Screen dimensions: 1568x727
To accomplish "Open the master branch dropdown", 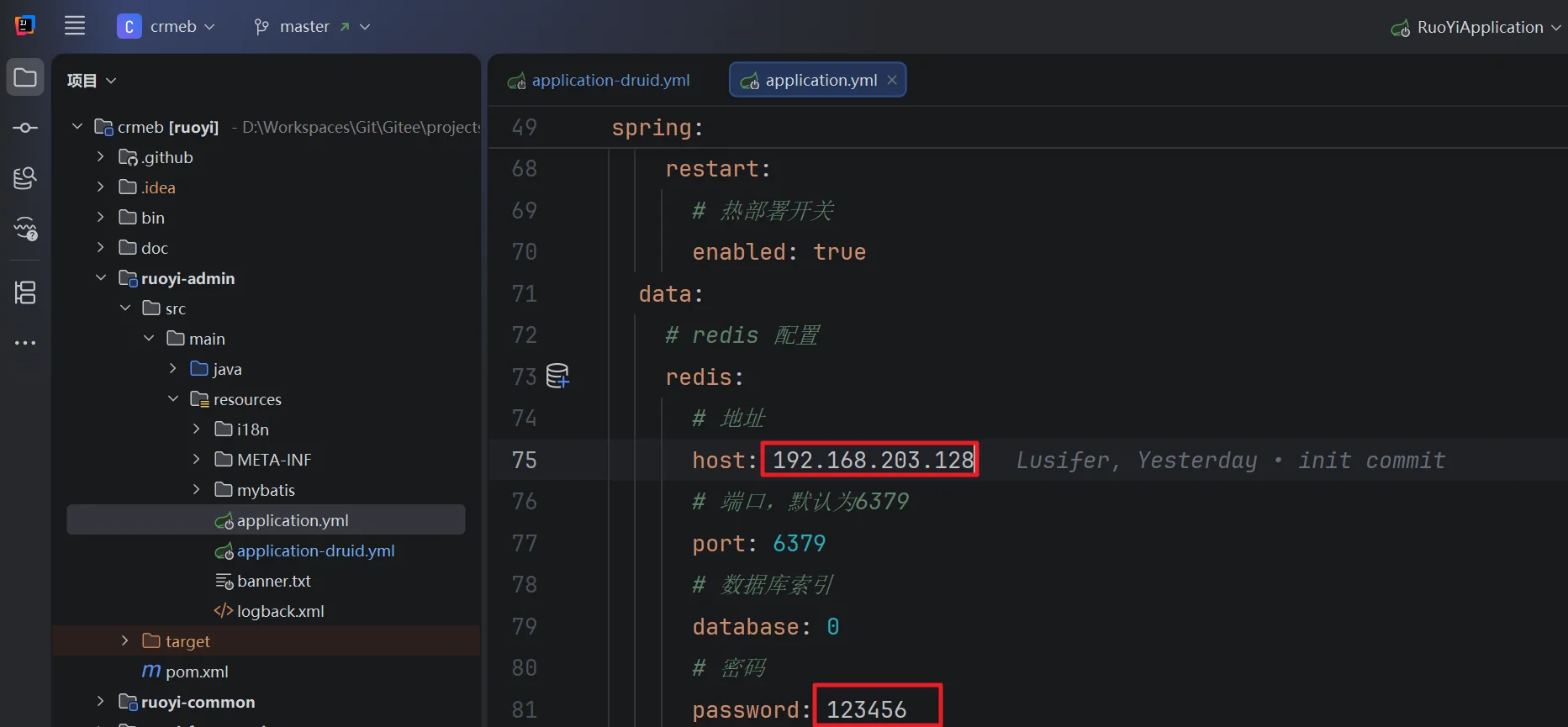I will coord(365,27).
